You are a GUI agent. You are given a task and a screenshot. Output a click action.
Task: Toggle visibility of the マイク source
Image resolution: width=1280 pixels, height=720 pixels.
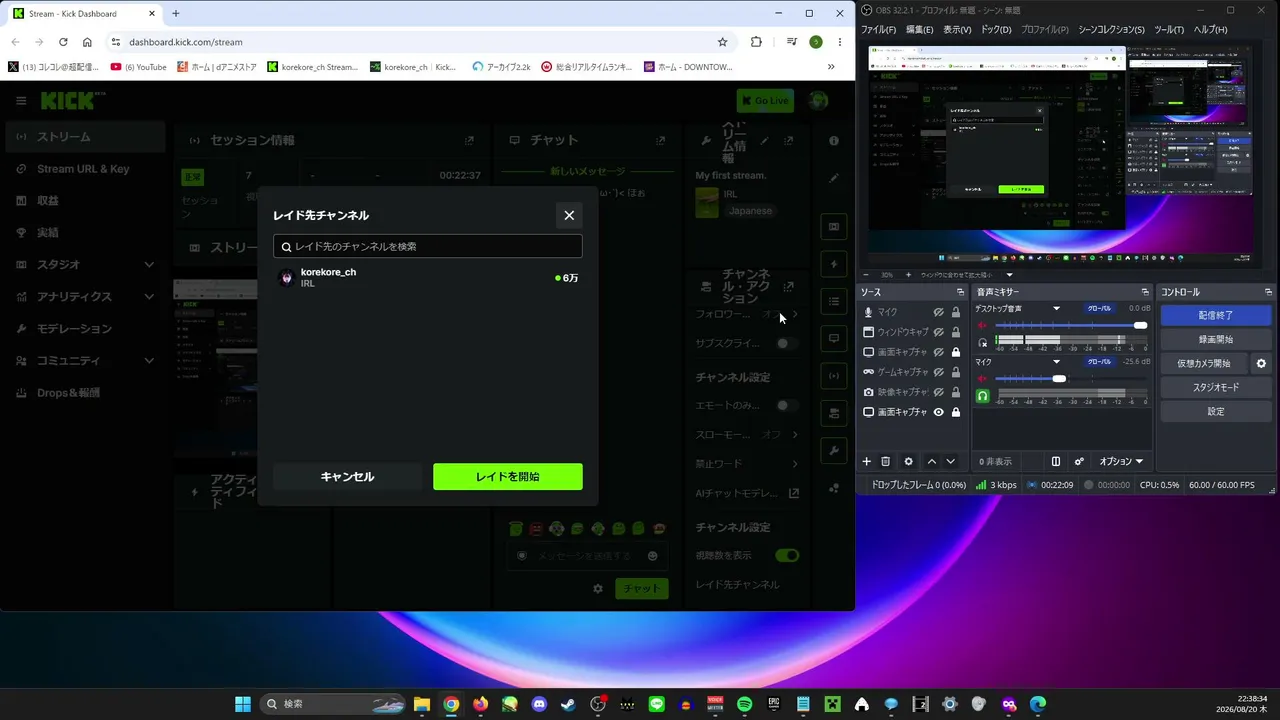click(x=938, y=312)
